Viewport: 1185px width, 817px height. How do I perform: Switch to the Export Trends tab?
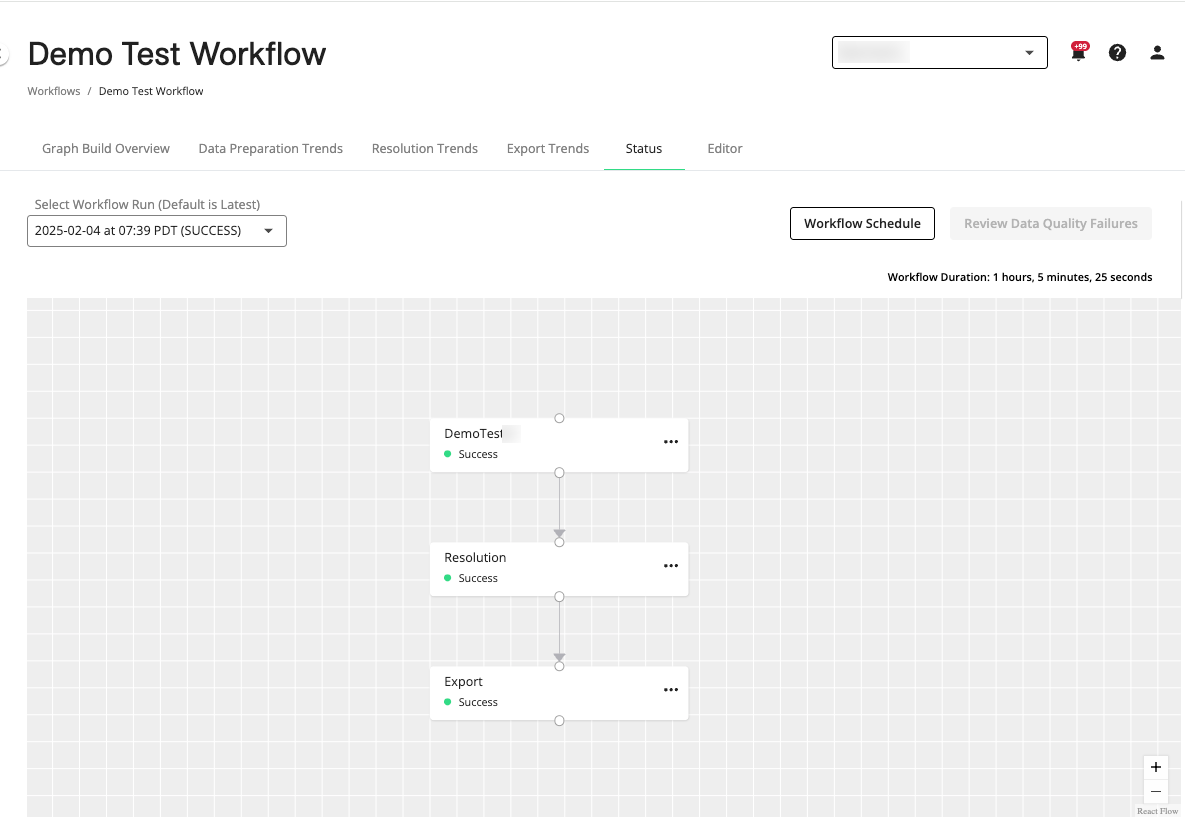coord(548,149)
